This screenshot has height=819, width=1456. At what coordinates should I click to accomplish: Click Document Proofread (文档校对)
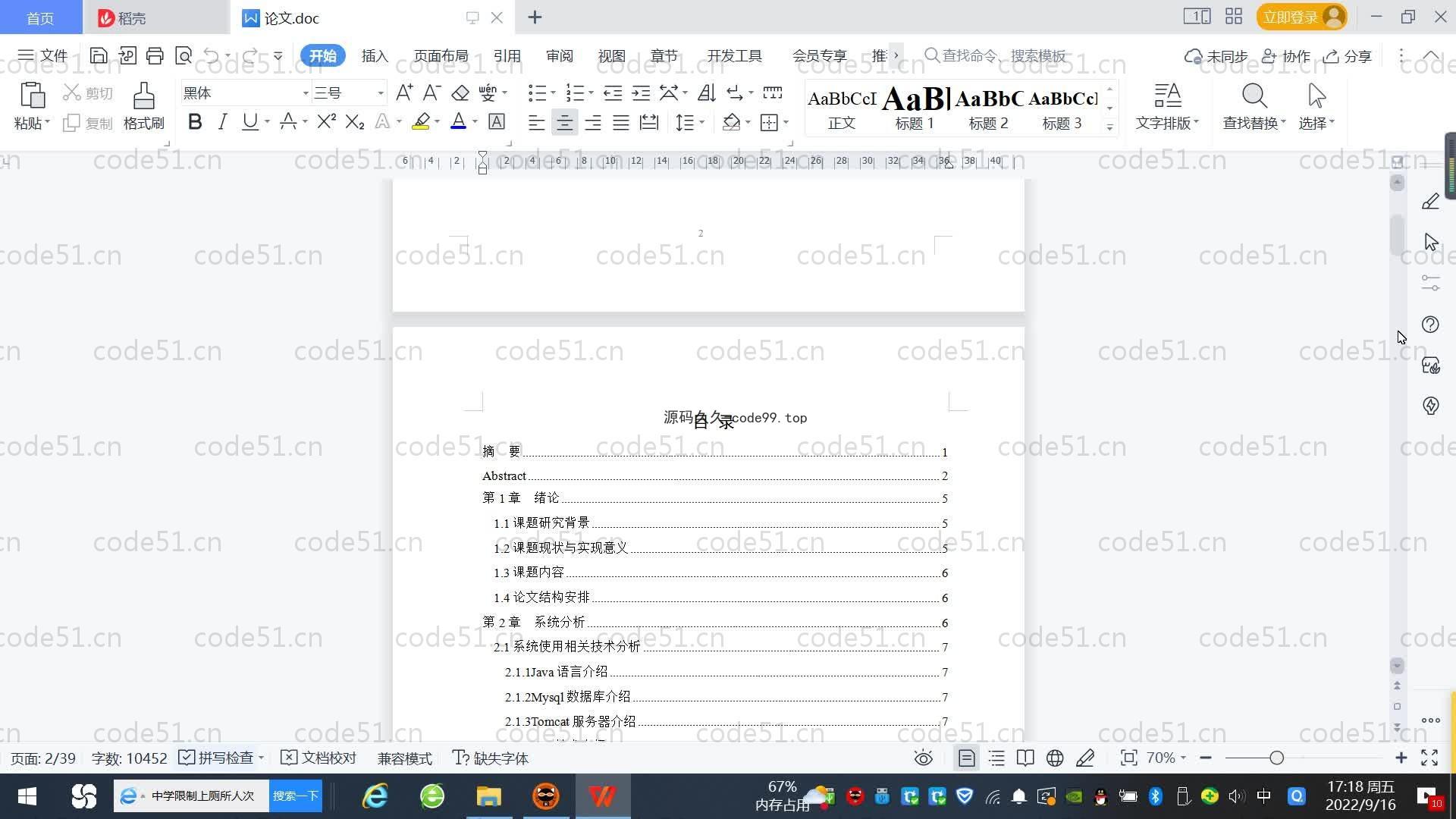click(x=318, y=758)
